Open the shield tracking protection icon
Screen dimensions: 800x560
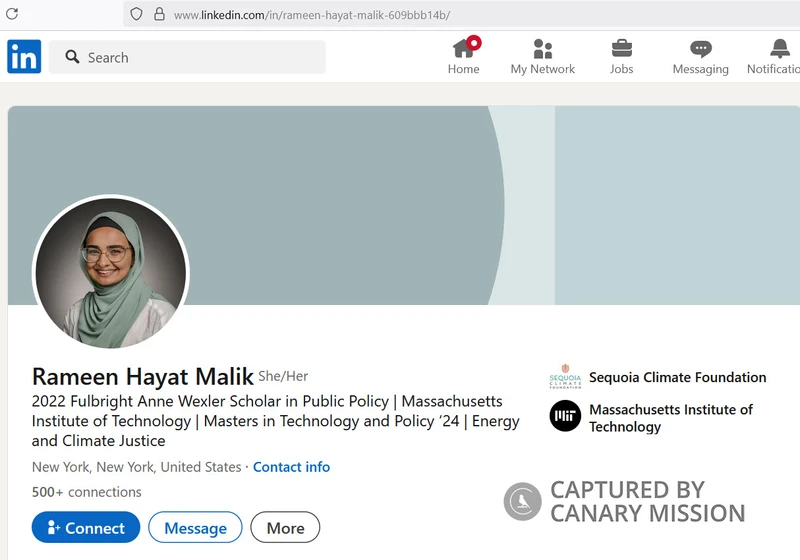[136, 14]
